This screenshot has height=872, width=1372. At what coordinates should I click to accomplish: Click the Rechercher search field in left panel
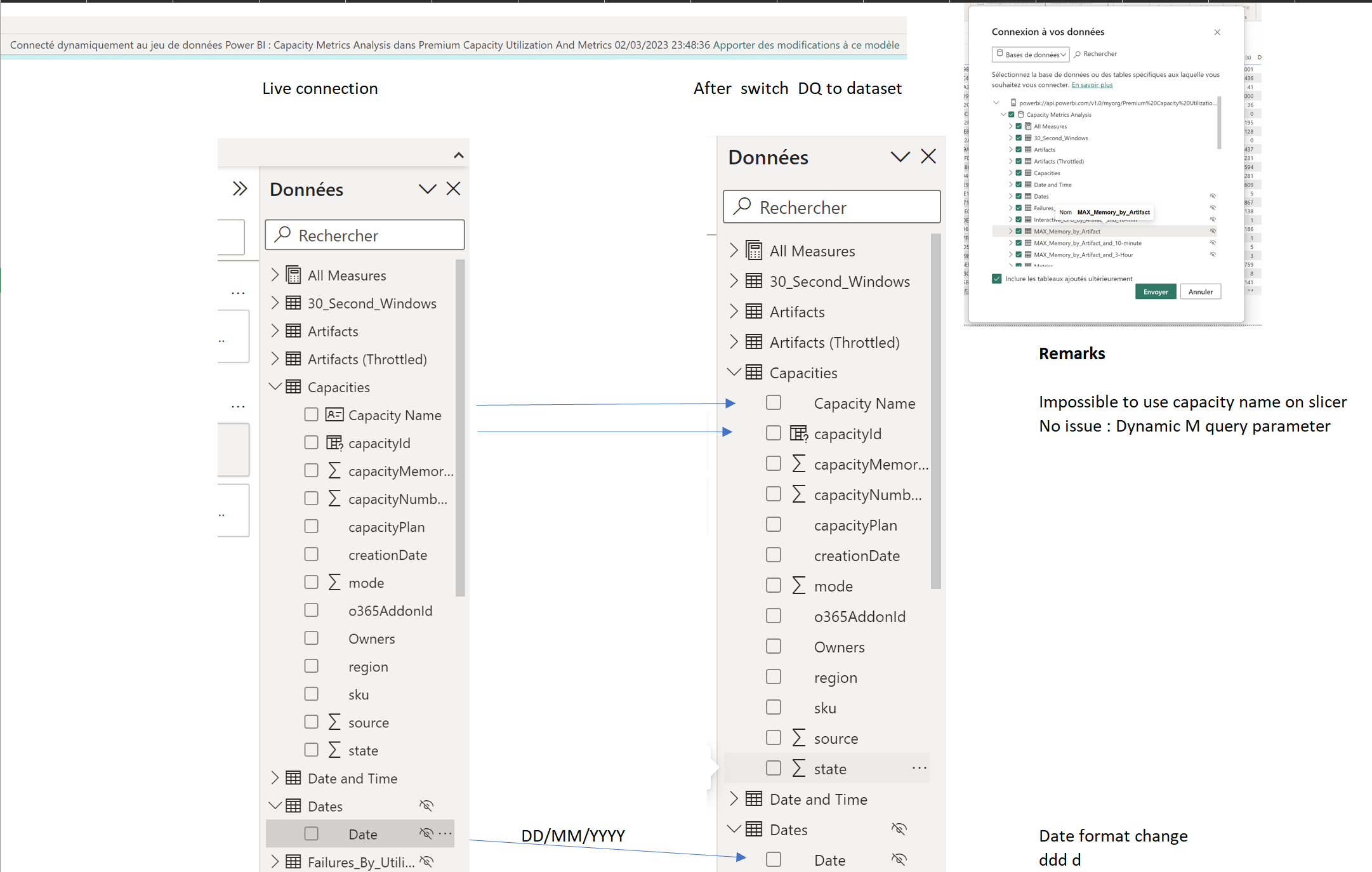(365, 235)
